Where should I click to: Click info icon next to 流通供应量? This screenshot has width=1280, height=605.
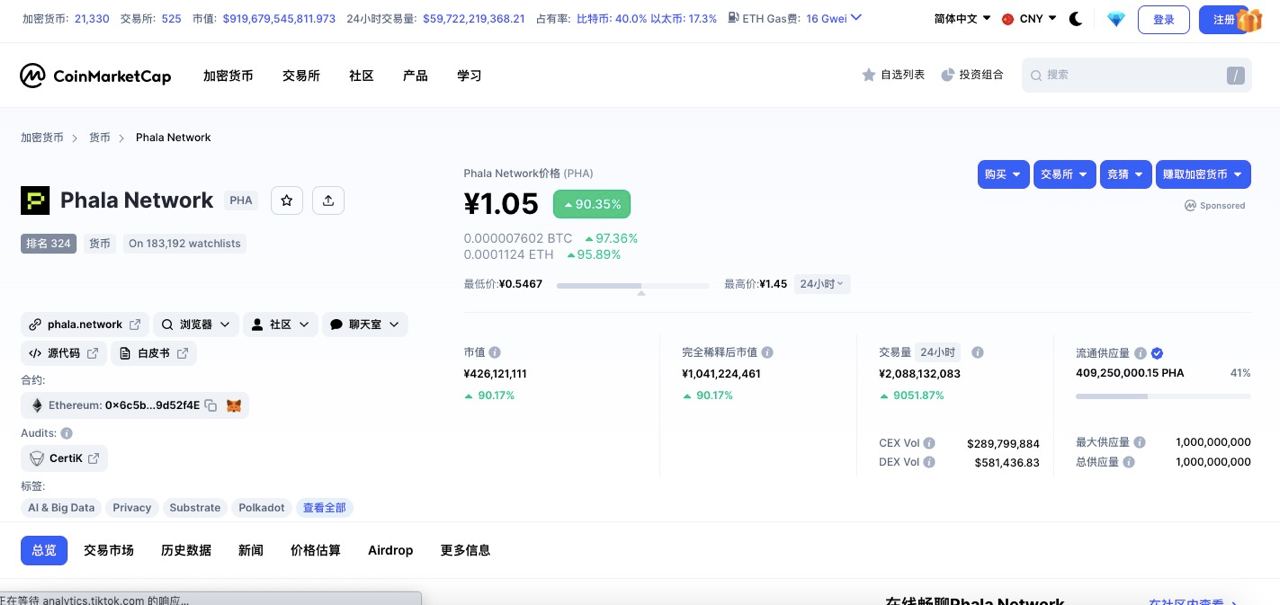tap(1139, 353)
